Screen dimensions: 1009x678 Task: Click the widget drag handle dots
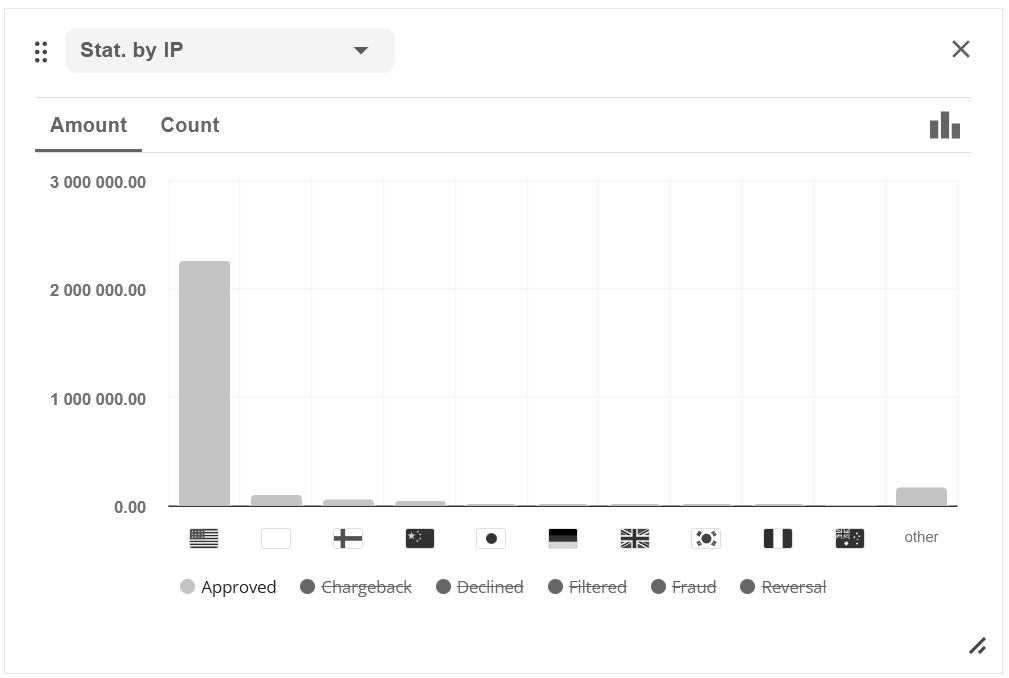click(41, 51)
